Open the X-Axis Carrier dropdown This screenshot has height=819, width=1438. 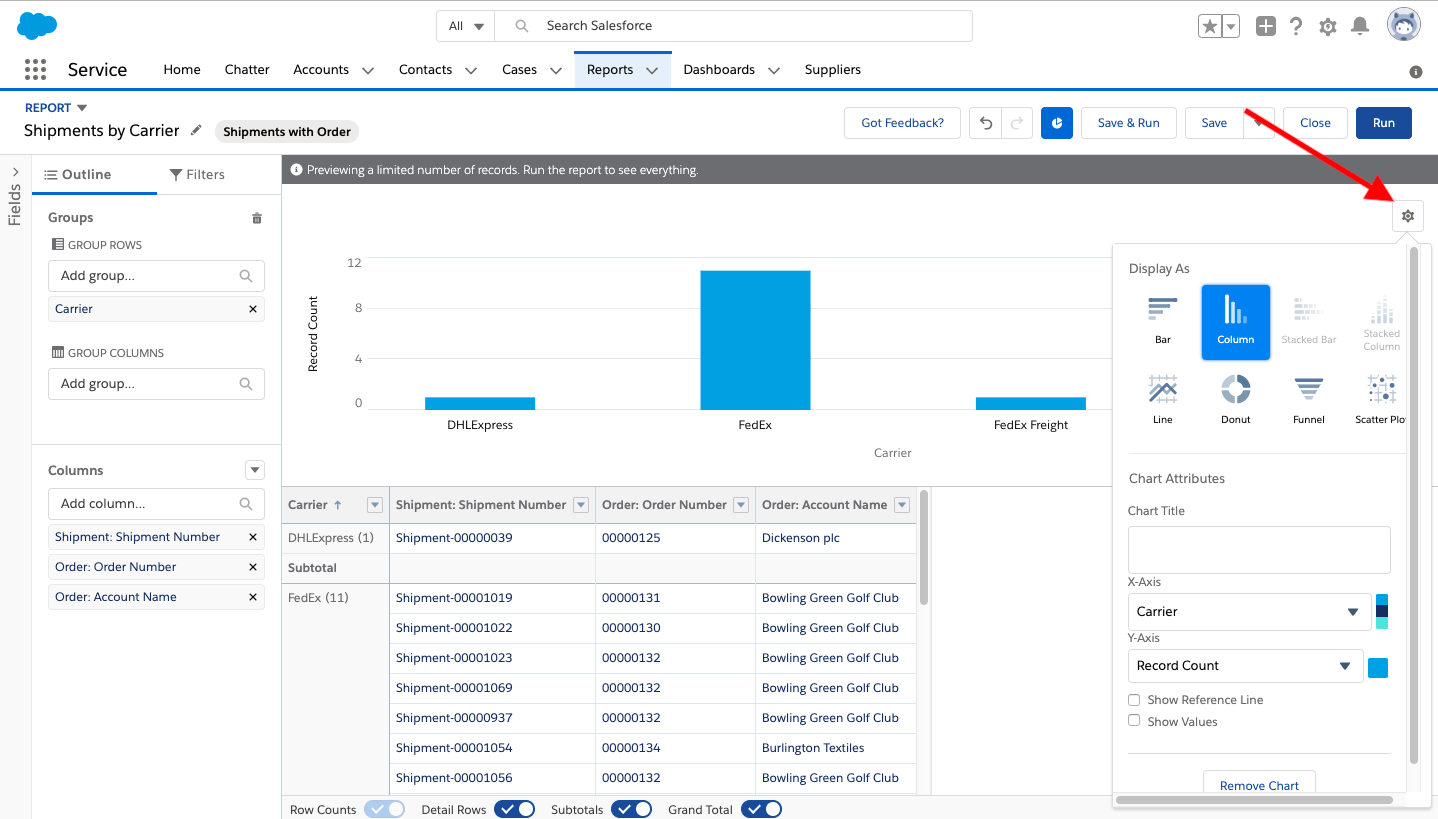[1249, 612]
